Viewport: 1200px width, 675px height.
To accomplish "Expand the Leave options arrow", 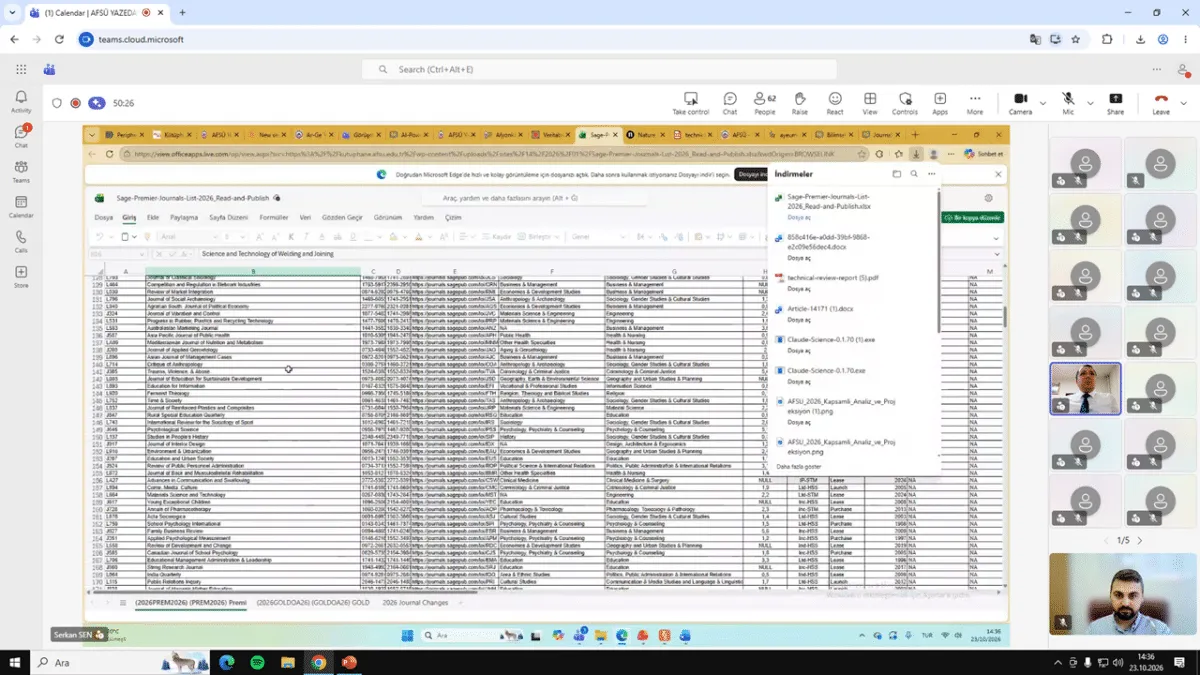I will point(1183,103).
